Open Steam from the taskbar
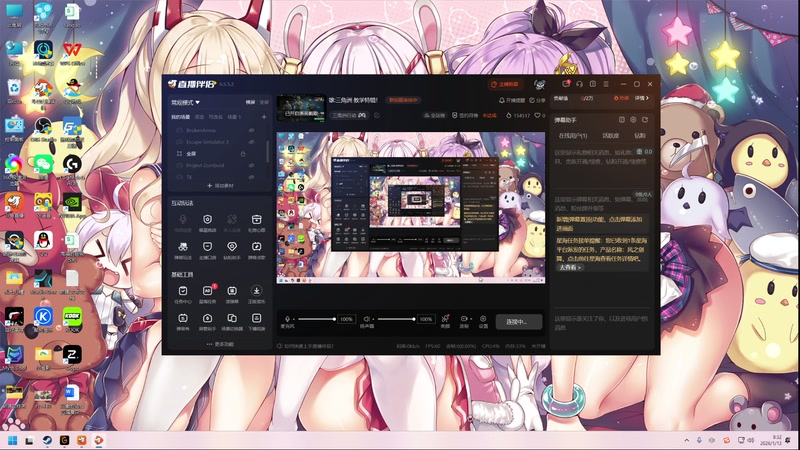This screenshot has width=800, height=450. tap(46, 440)
